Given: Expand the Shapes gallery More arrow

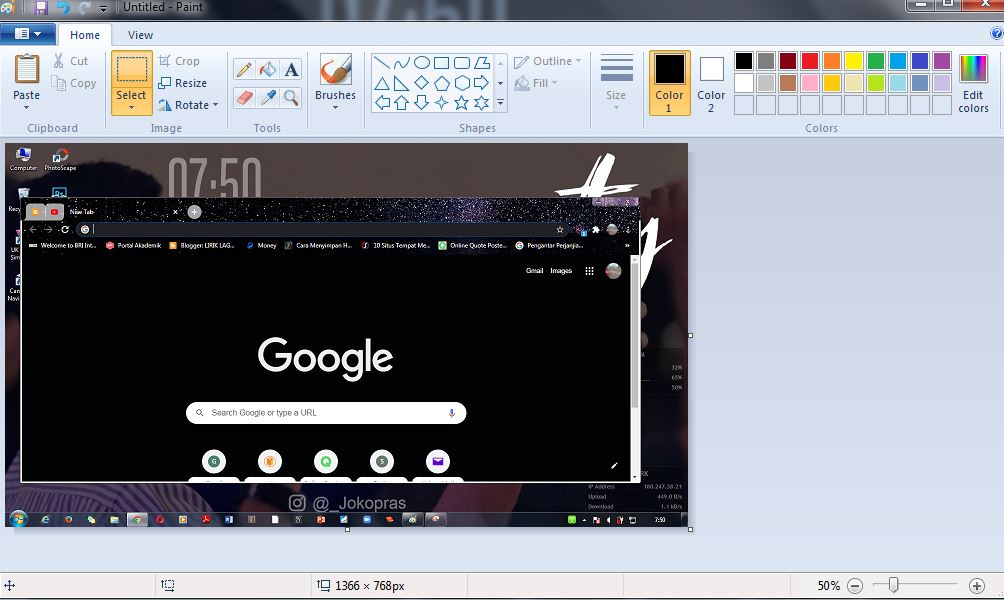Looking at the screenshot, I should [x=500, y=102].
